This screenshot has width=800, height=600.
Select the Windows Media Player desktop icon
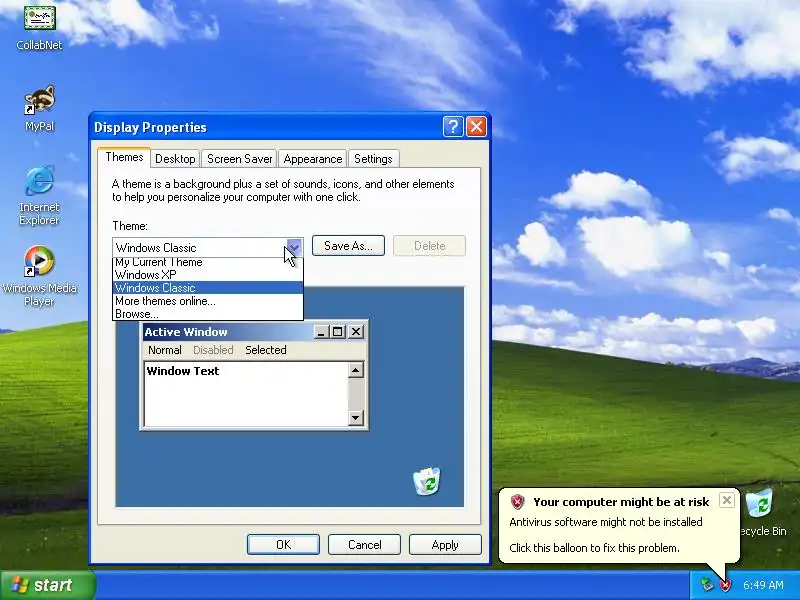coord(39,276)
